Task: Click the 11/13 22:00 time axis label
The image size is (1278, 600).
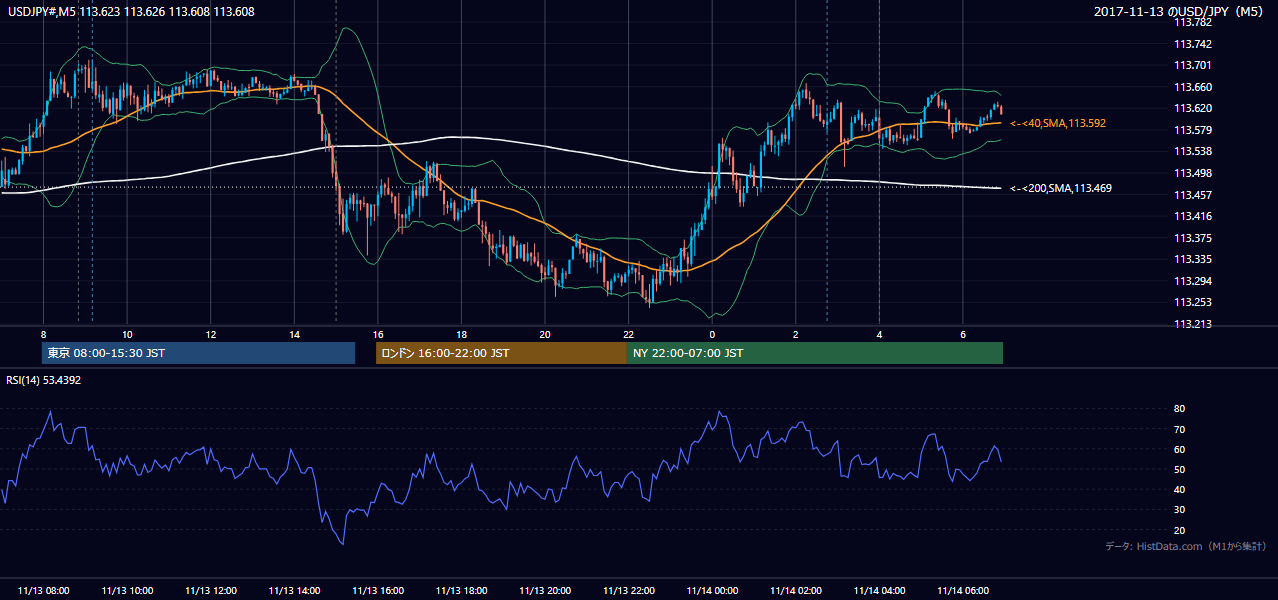Action: [628, 591]
